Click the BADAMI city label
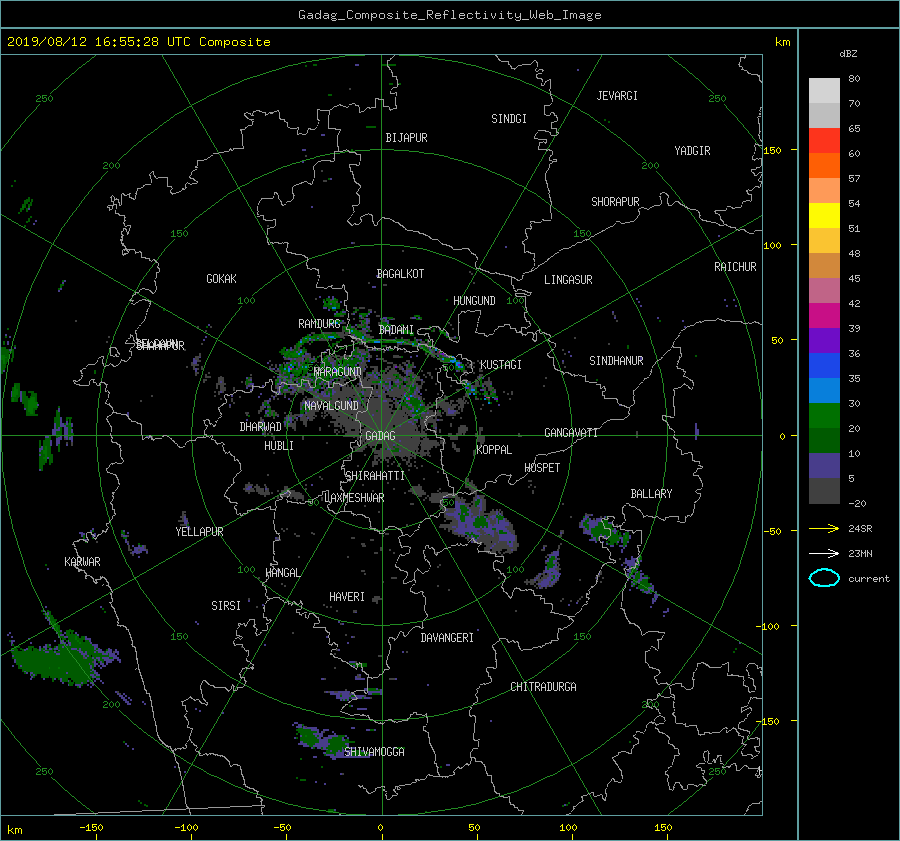Image resolution: width=900 pixels, height=841 pixels. (396, 330)
